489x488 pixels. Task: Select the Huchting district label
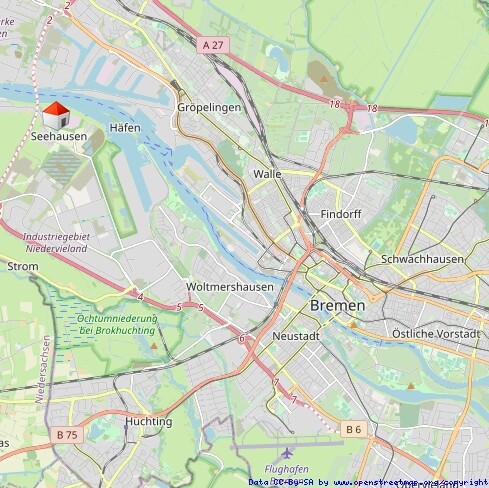pos(149,421)
